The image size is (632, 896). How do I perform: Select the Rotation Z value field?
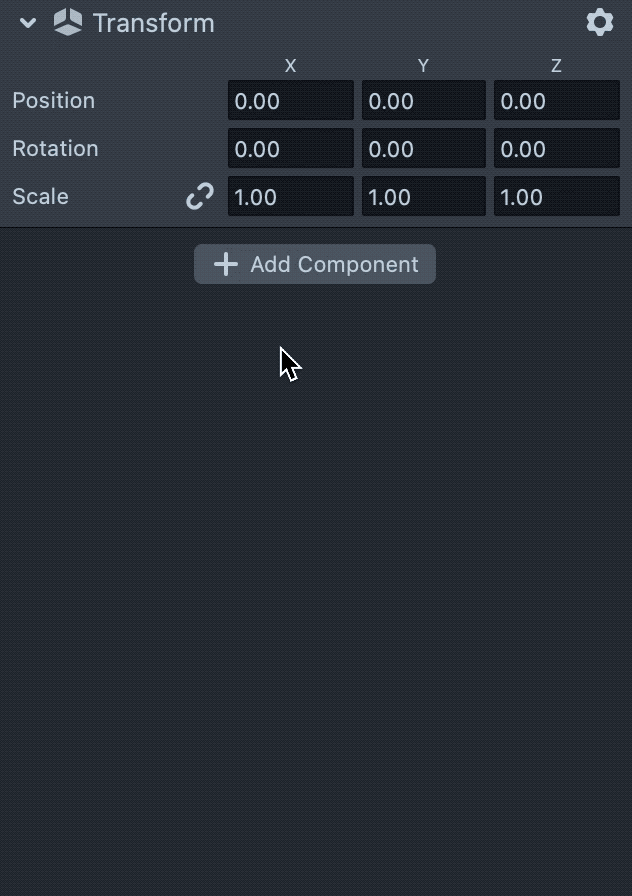point(556,149)
